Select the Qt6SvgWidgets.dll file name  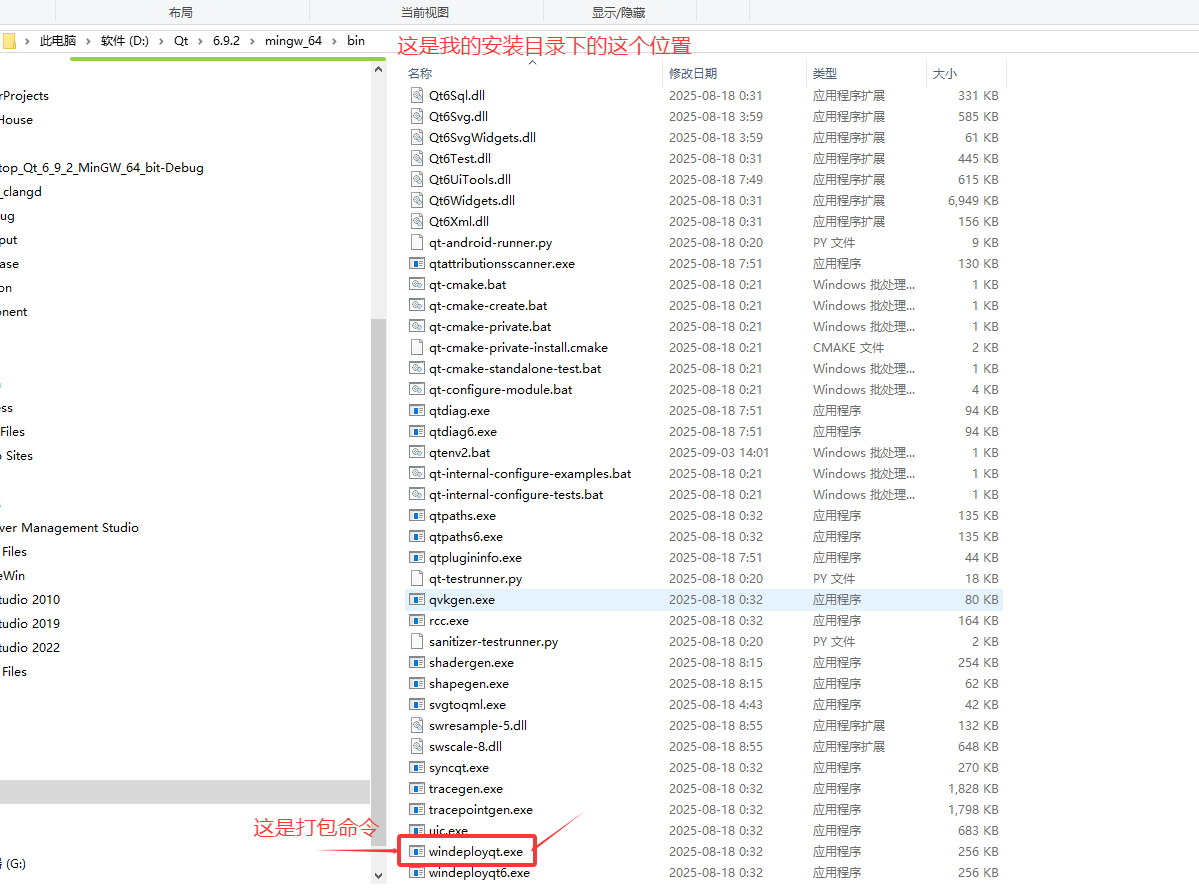(483, 138)
